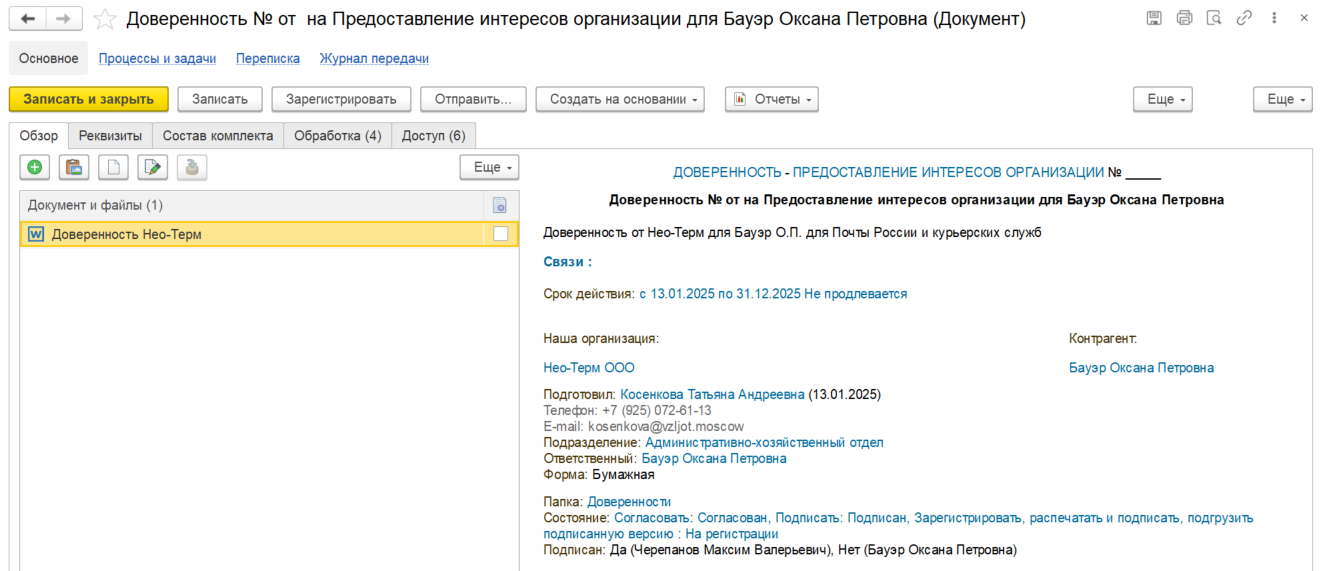Image resolution: width=1322 pixels, height=571 pixels.
Task: Click the green add file icon
Action: 35,168
